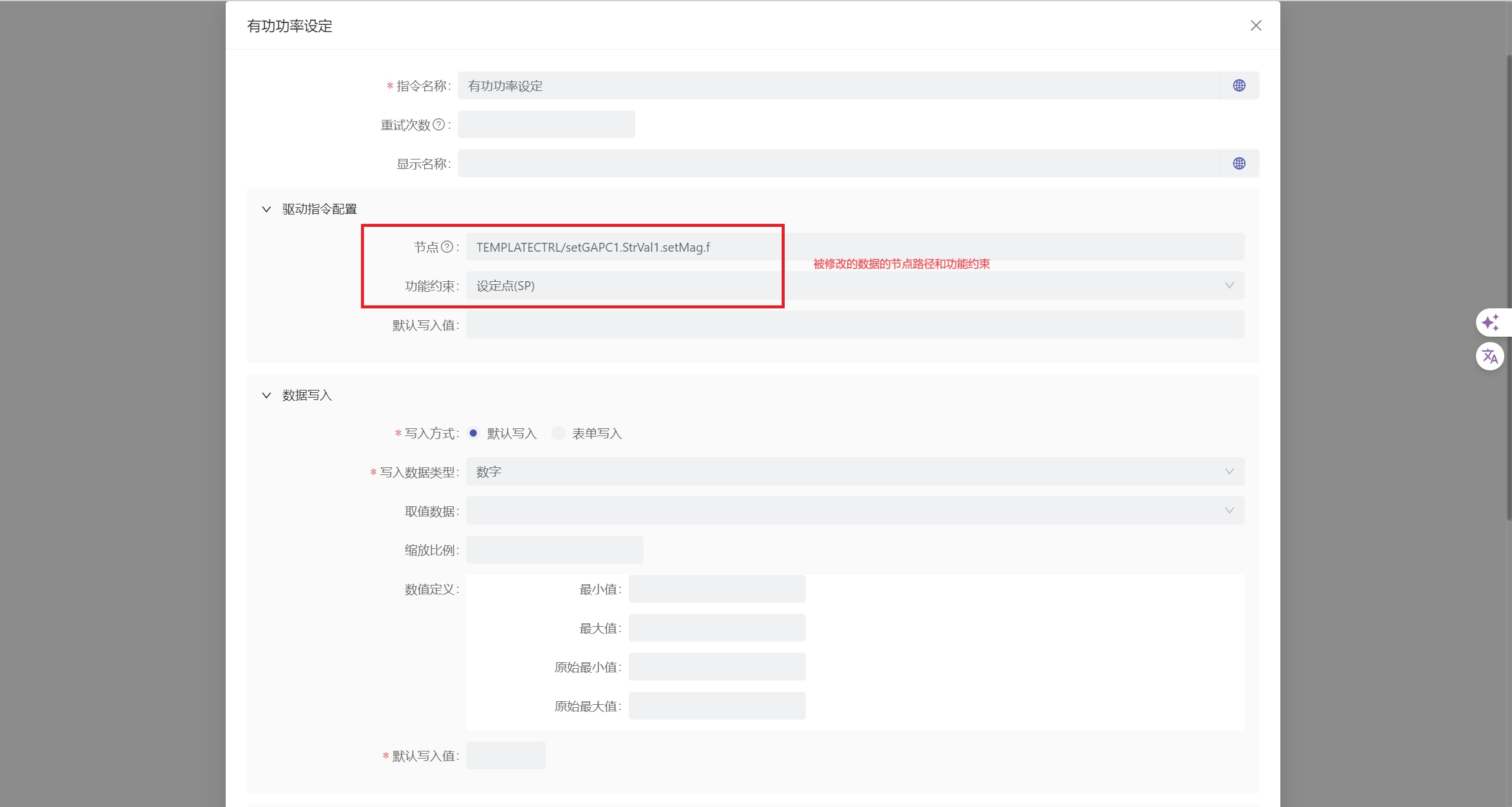Click globe icon beside 指令名称 field
This screenshot has height=807, width=1512.
click(x=1239, y=86)
